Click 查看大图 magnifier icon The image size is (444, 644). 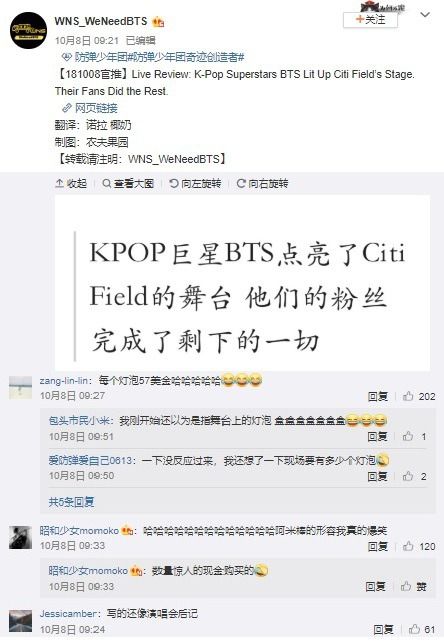106,183
